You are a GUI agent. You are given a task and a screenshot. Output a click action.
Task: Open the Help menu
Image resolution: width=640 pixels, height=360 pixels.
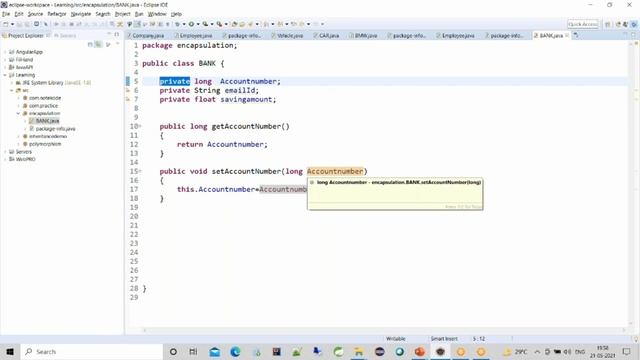176,14
